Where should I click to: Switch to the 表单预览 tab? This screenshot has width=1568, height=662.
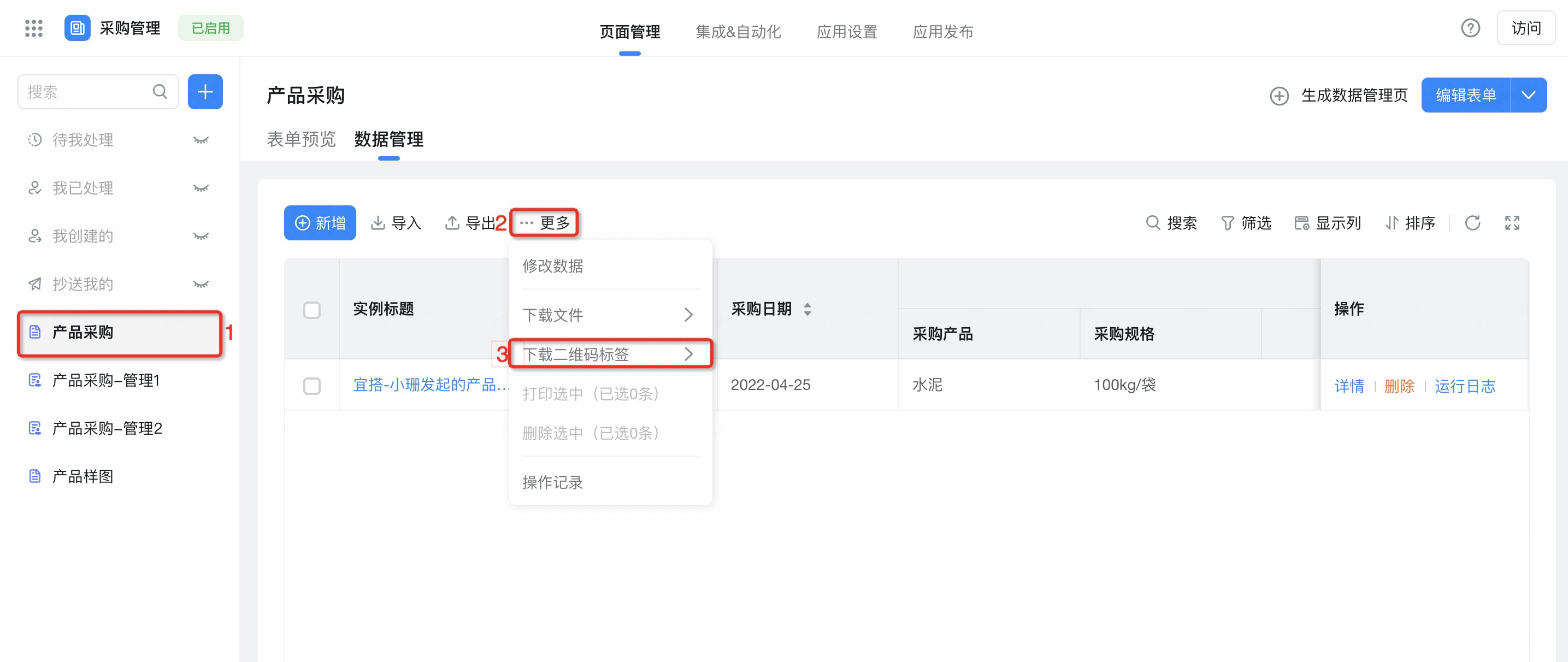coord(301,139)
